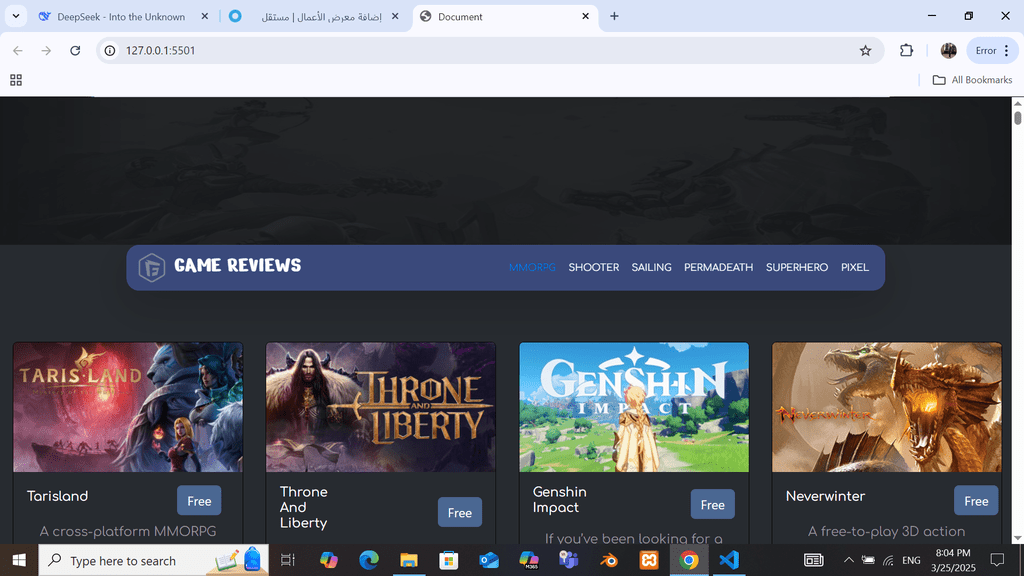Click the GAME REVIEWS title text

(238, 265)
